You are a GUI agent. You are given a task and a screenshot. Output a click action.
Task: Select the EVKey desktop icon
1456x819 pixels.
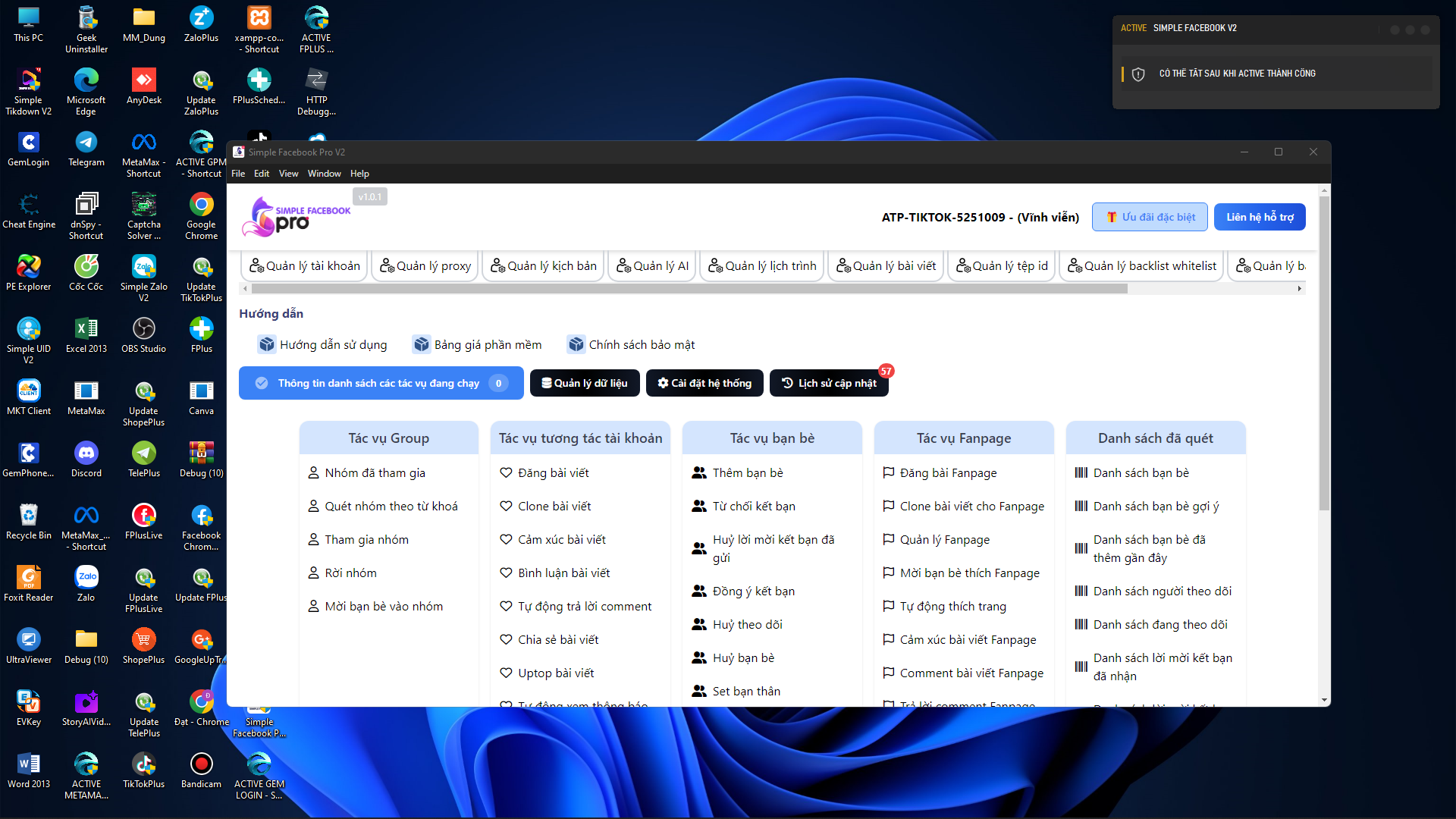click(29, 708)
